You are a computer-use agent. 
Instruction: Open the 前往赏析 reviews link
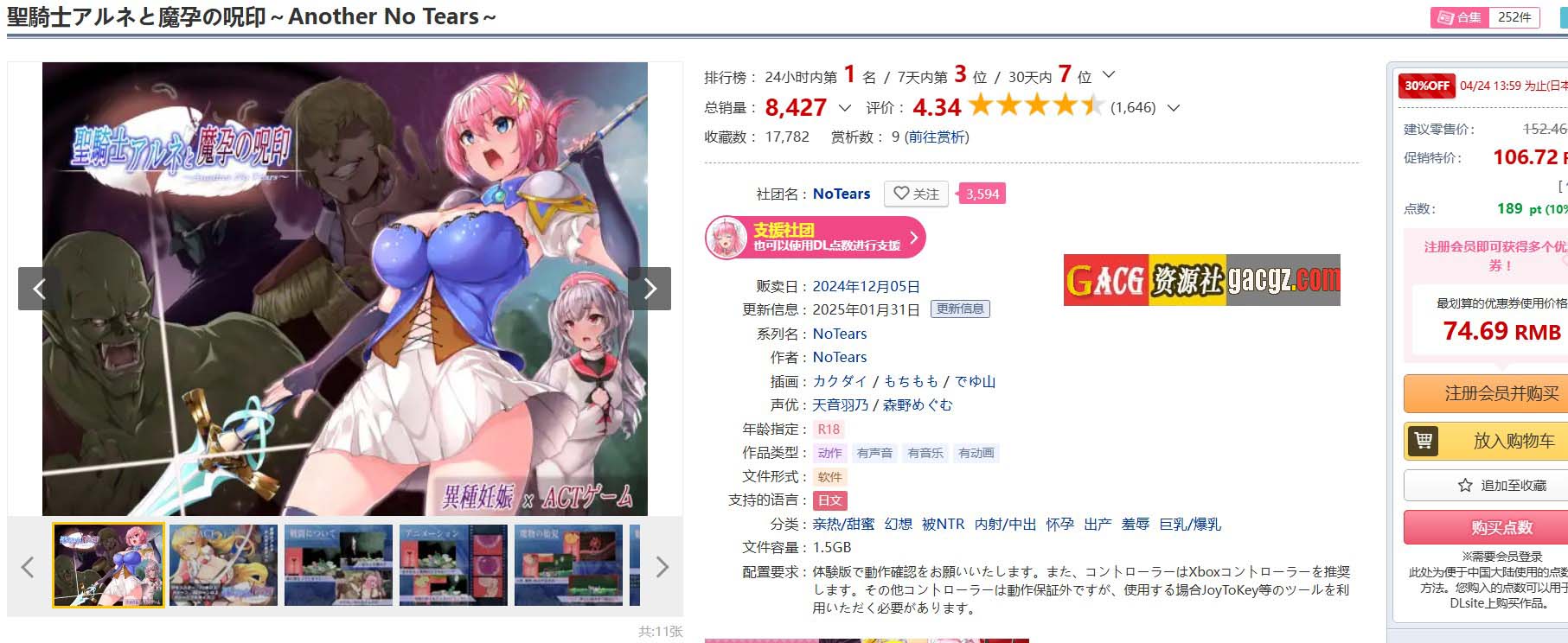(x=937, y=137)
